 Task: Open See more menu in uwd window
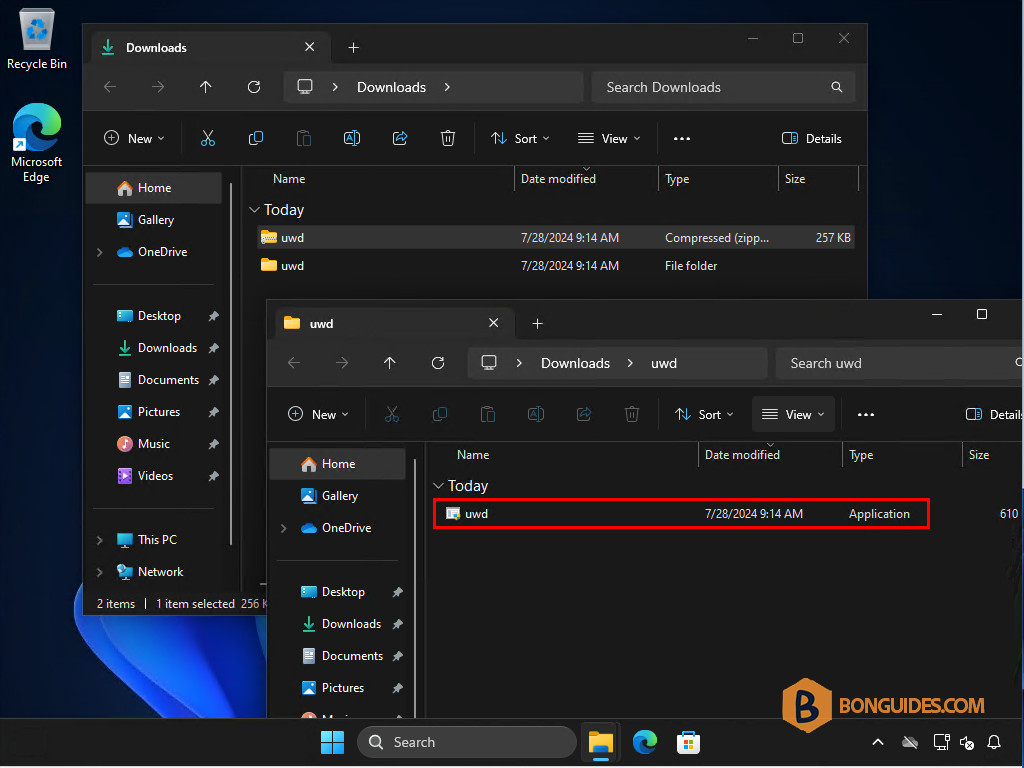866,415
